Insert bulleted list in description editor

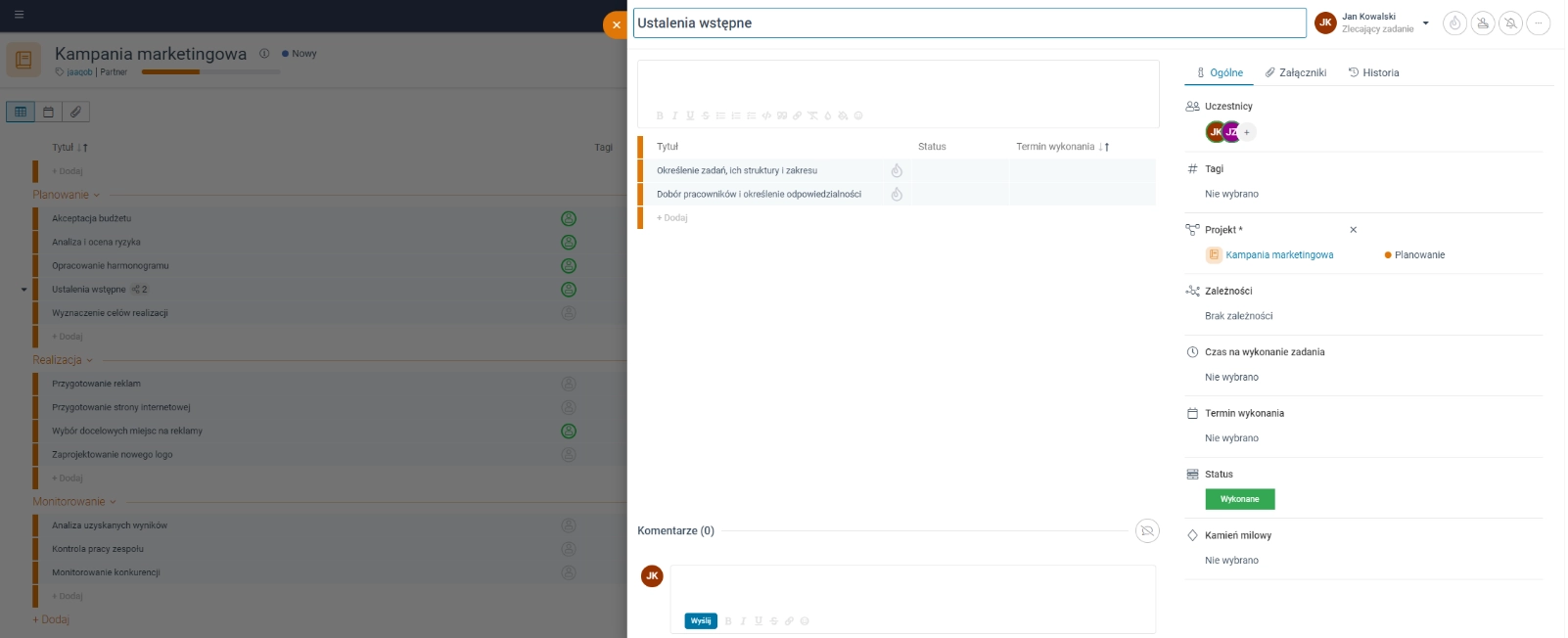pyautogui.click(x=720, y=115)
